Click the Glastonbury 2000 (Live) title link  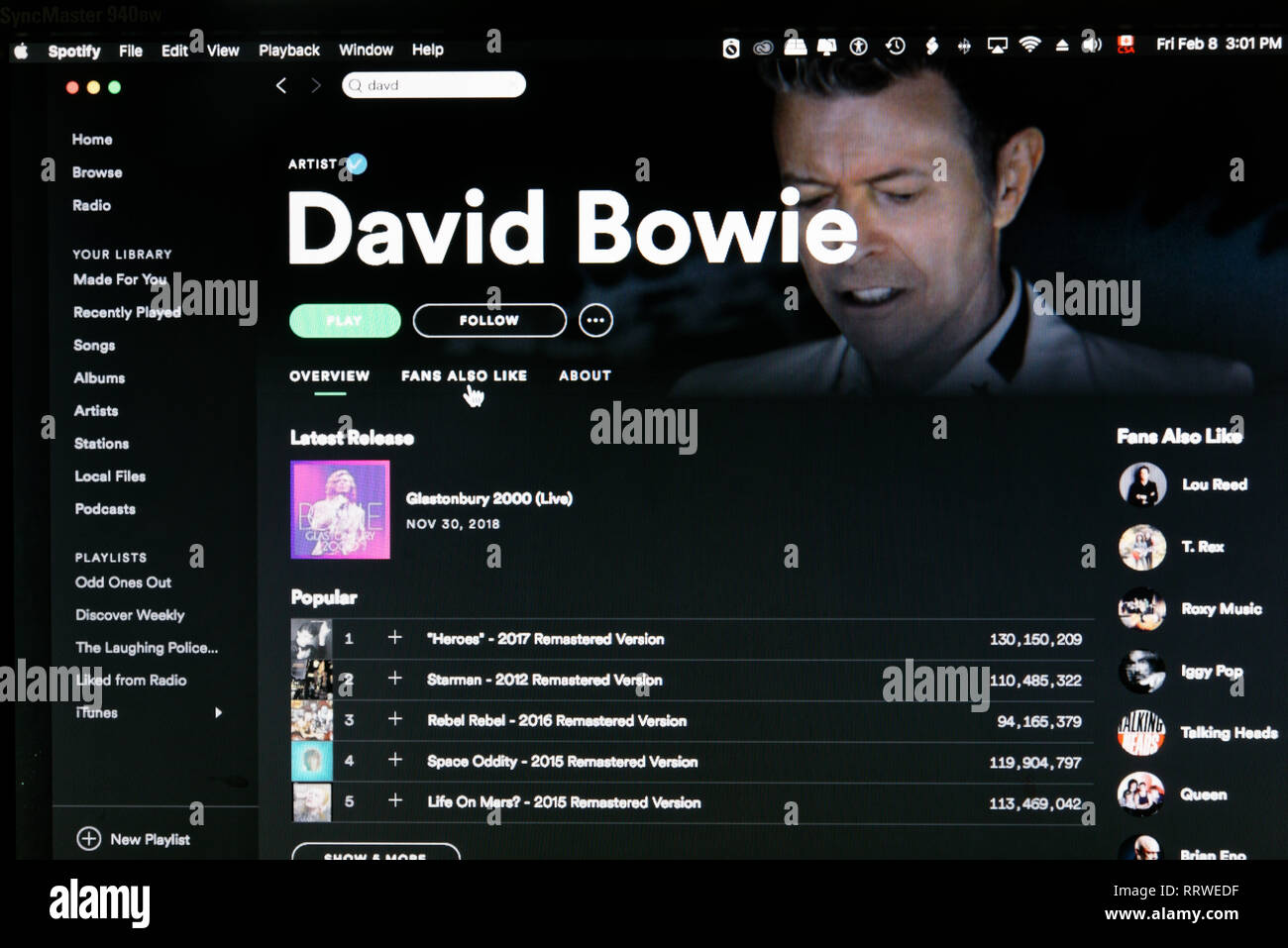[489, 498]
